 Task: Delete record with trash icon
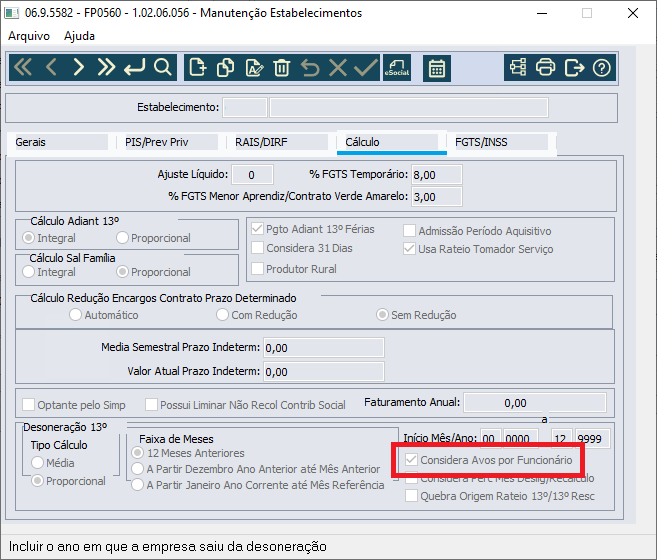coord(282,67)
